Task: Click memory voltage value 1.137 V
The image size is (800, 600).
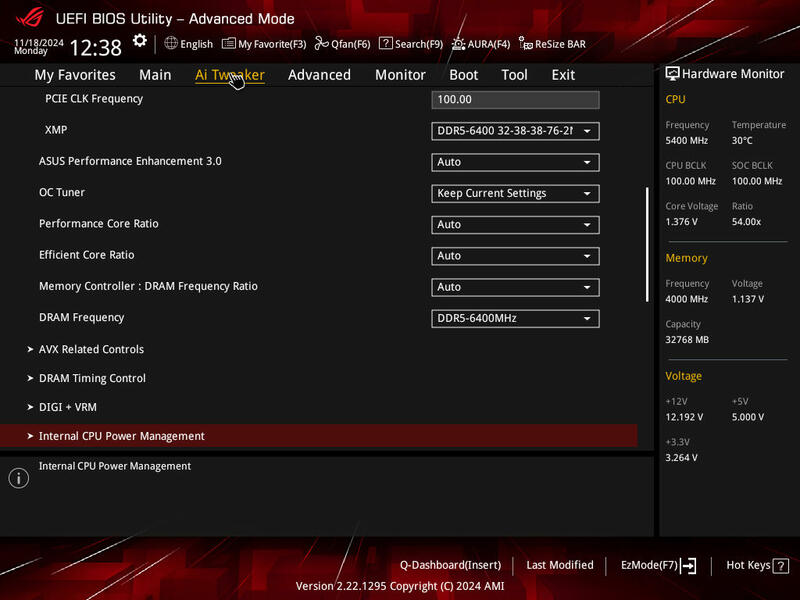Action: (x=747, y=299)
